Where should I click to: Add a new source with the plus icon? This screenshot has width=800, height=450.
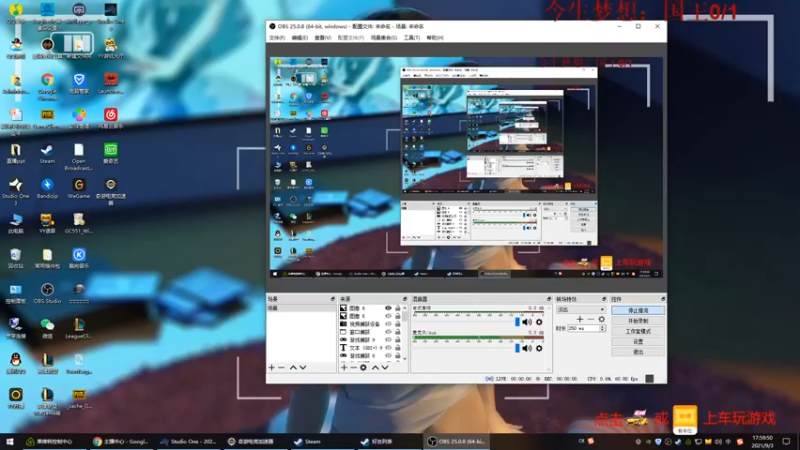coord(344,367)
